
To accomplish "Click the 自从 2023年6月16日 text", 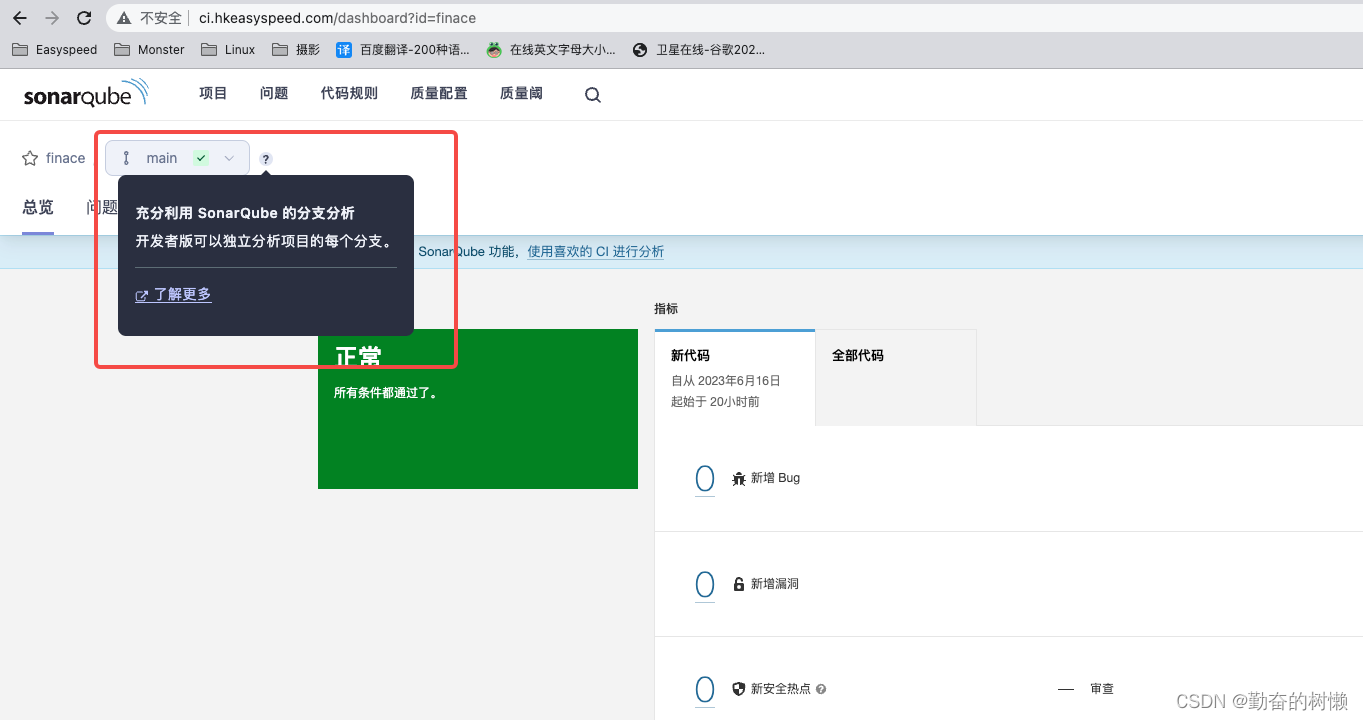I will click(726, 381).
